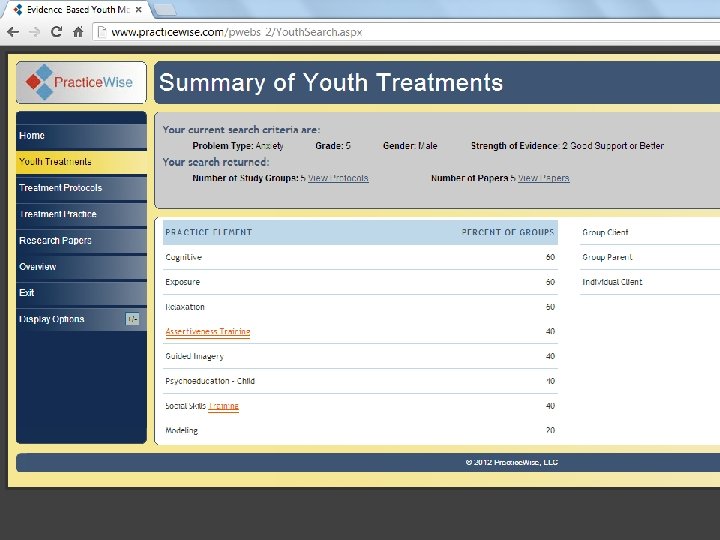
Task: Click the browser back arrow
Action: click(x=13, y=32)
